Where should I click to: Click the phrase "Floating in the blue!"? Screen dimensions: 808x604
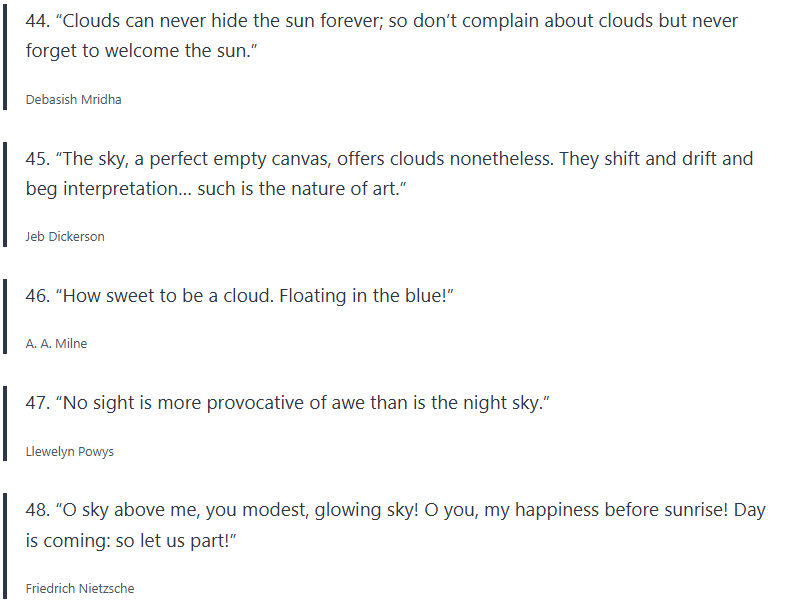click(365, 297)
